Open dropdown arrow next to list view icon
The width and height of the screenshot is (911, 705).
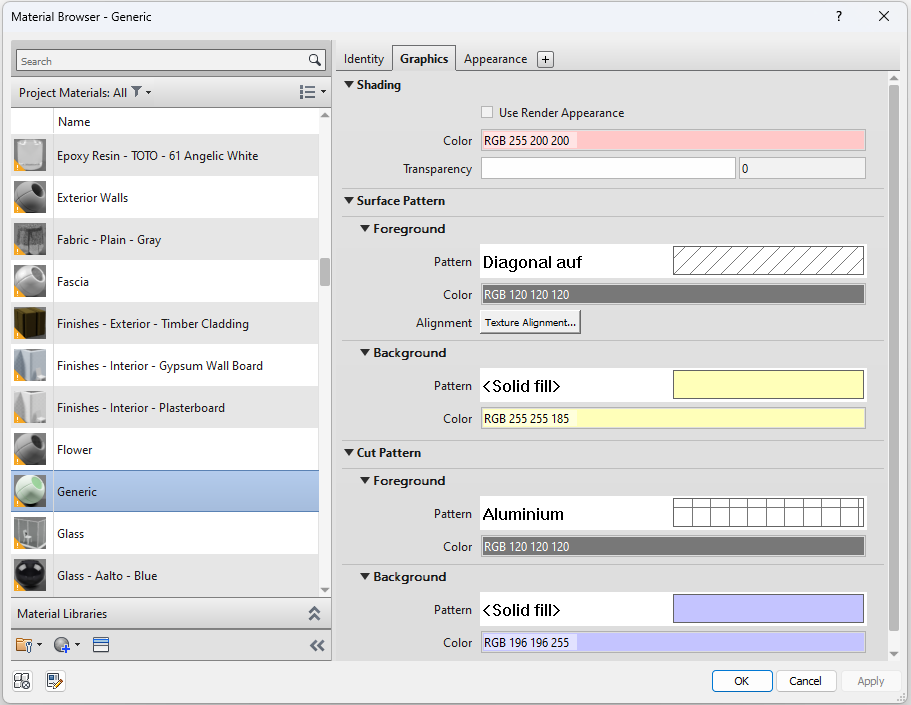(324, 92)
